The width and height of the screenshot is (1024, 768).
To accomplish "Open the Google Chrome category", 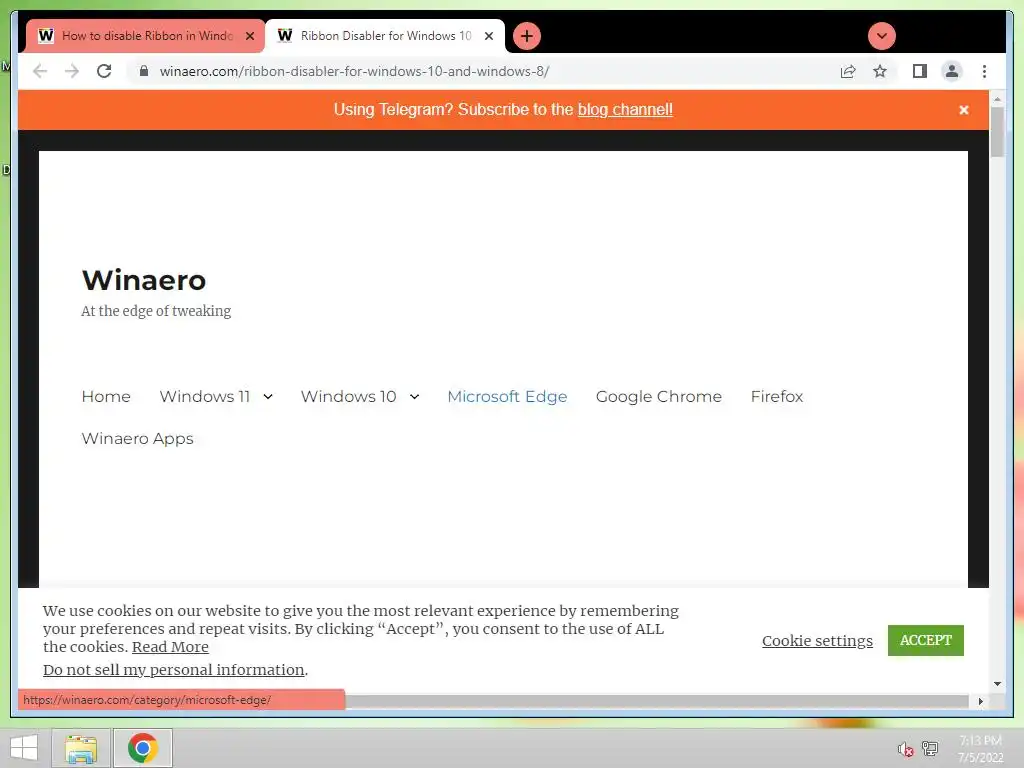I will point(658,396).
